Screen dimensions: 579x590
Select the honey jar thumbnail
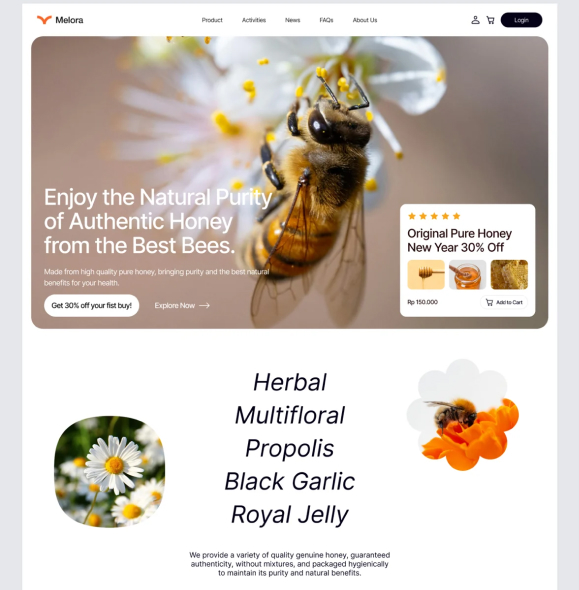[467, 275]
